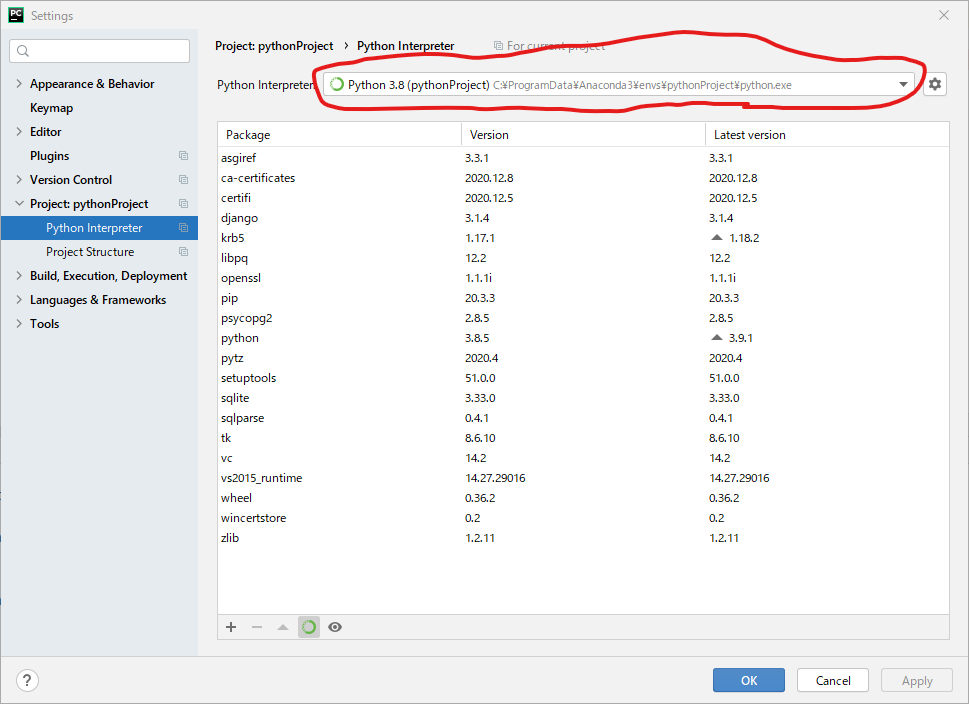The image size is (969, 704).
Task: Select the vs2015_runtime package row
Action: click(583, 478)
